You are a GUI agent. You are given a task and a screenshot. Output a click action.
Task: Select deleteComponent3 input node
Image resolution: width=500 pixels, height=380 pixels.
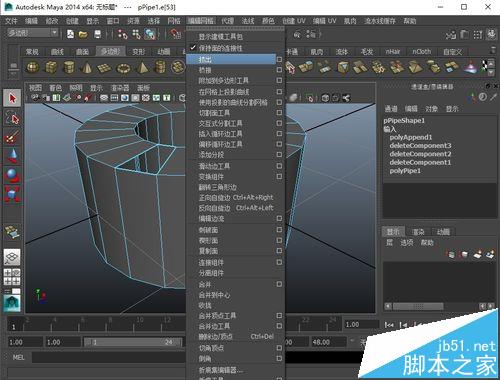(420, 145)
